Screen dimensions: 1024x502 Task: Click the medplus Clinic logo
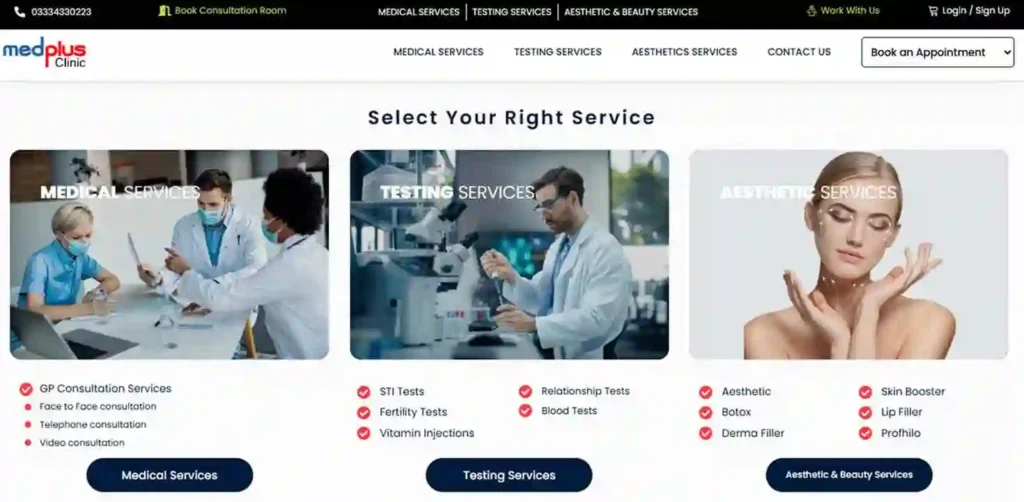point(44,53)
